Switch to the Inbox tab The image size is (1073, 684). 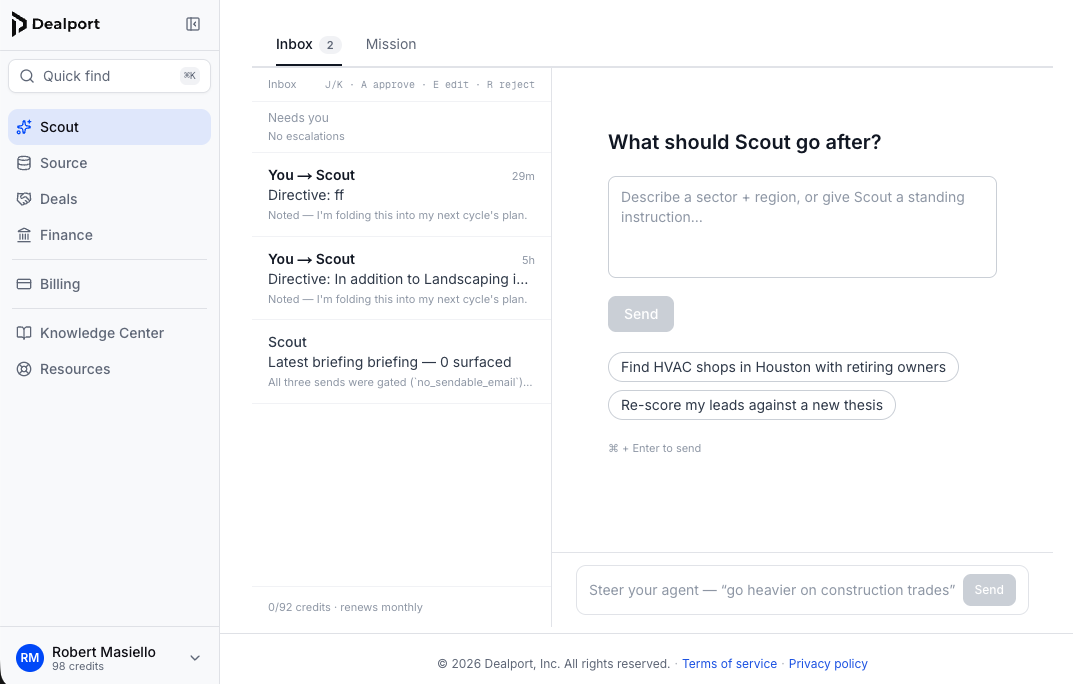click(309, 44)
